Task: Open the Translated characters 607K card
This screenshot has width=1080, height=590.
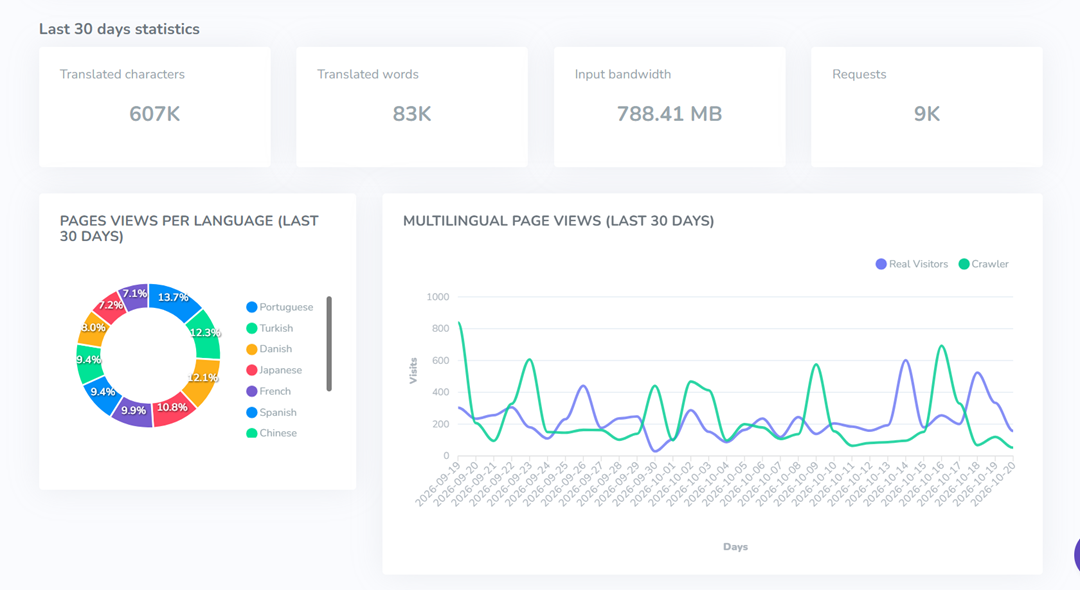Action: pyautogui.click(x=155, y=107)
